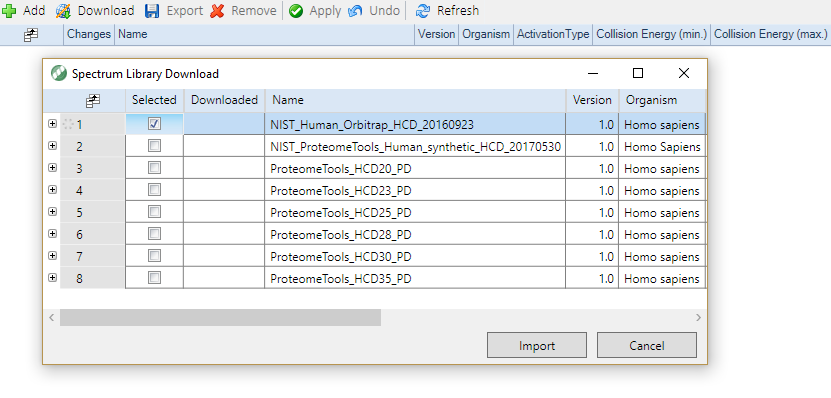Click the ProteomeTools_HCD30_PD name cell
The height and width of the screenshot is (398, 831).
(415, 257)
